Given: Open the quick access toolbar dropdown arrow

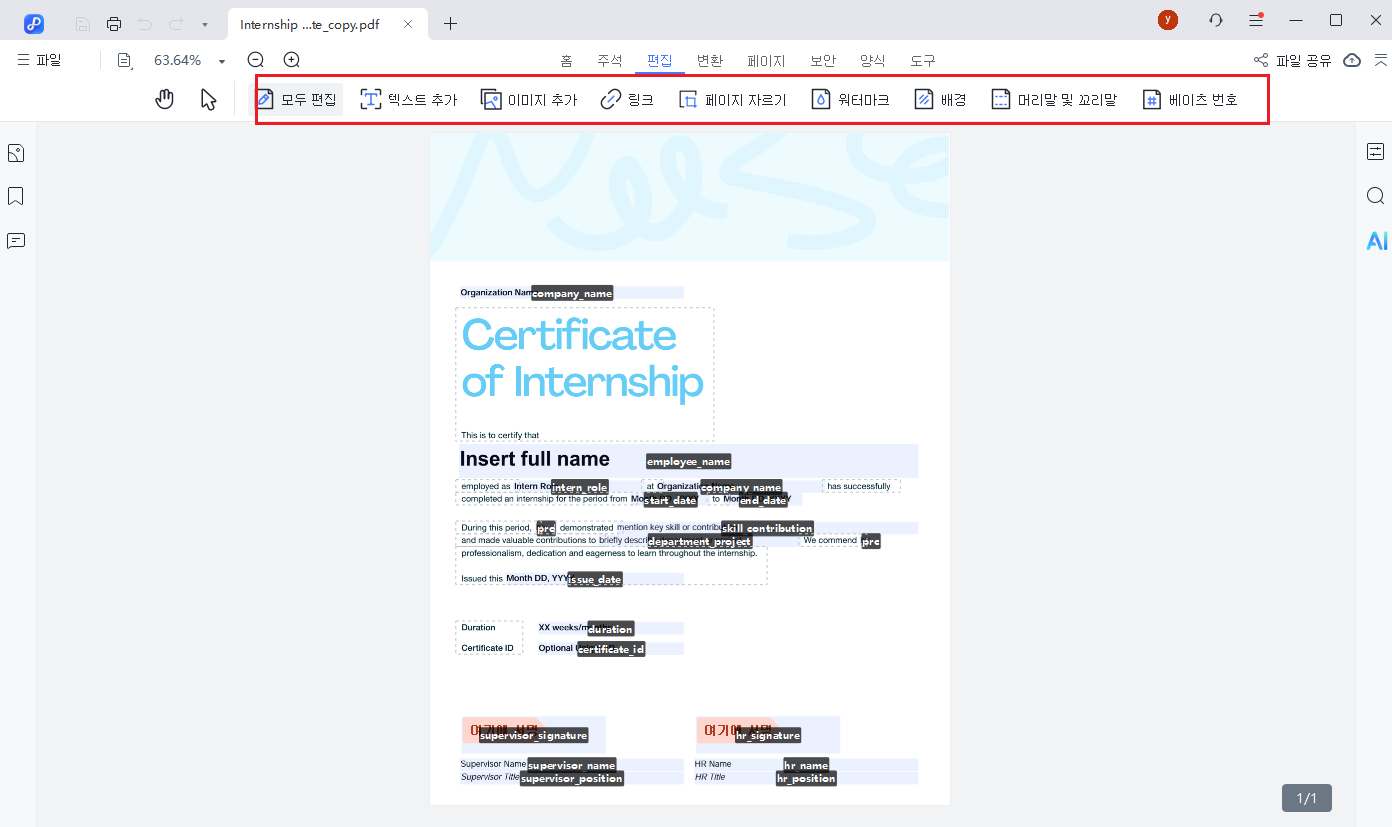Looking at the screenshot, I should click(x=204, y=24).
